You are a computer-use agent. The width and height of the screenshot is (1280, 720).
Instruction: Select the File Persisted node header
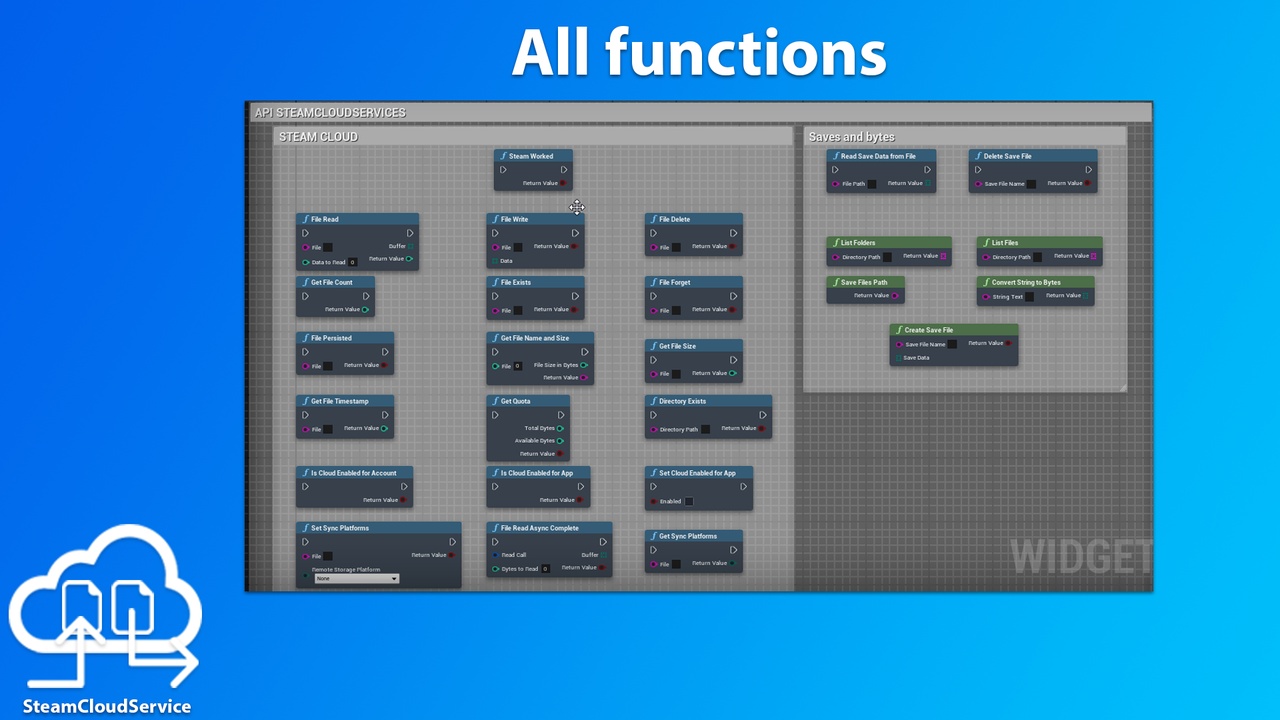click(x=345, y=338)
